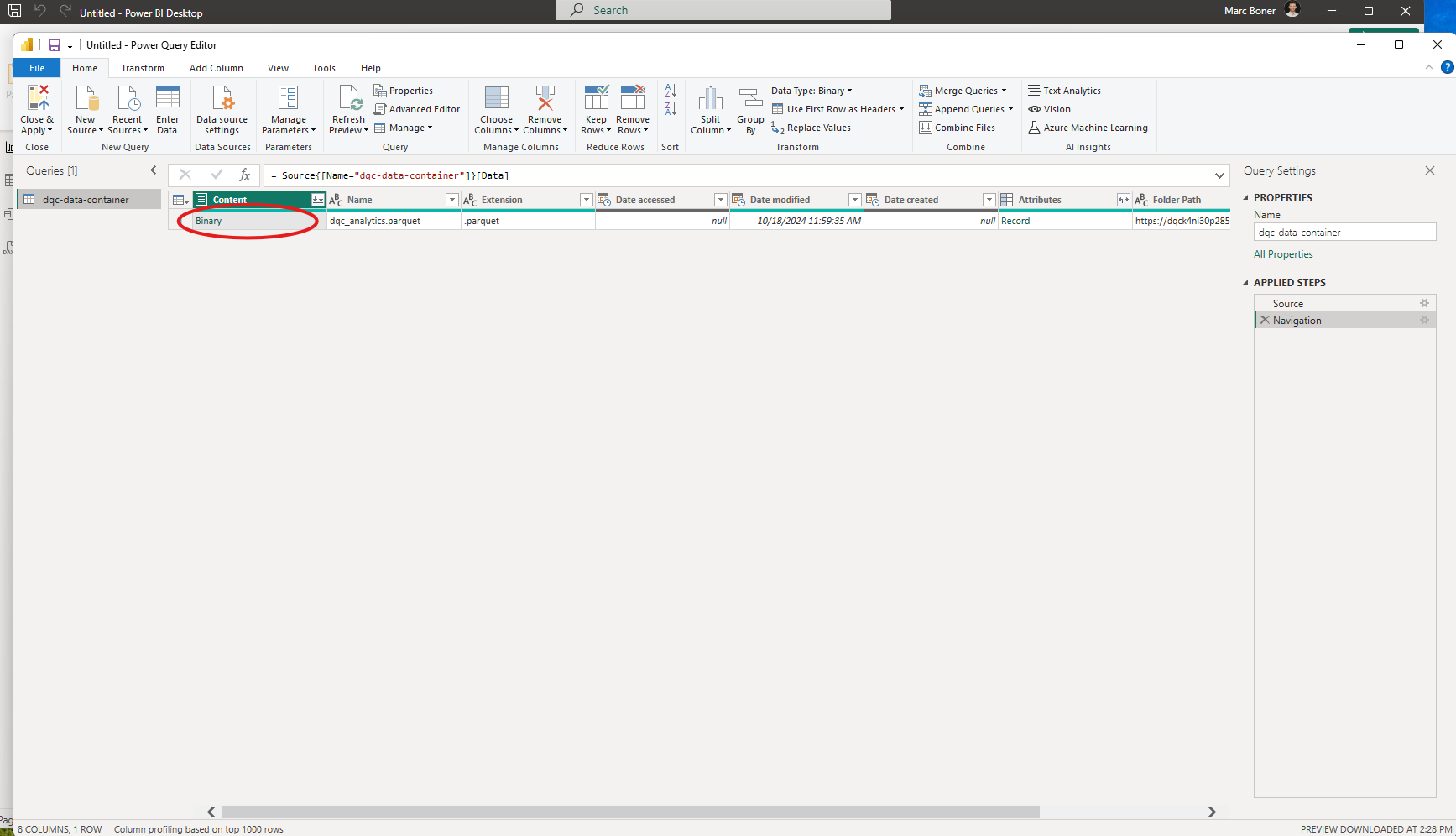Open the table options menu icon
Screen dimensions: 1456x836
coord(180,200)
